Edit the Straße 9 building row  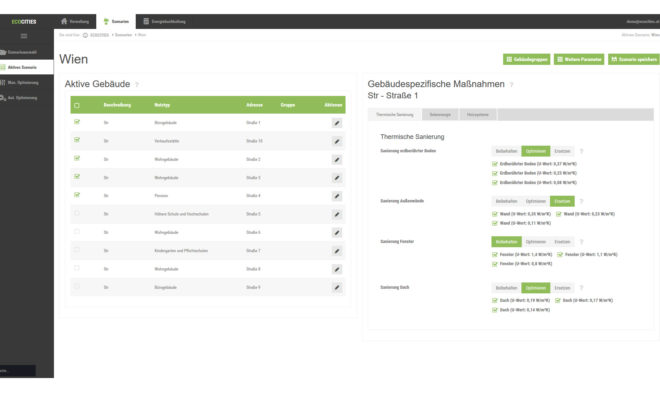click(x=337, y=287)
